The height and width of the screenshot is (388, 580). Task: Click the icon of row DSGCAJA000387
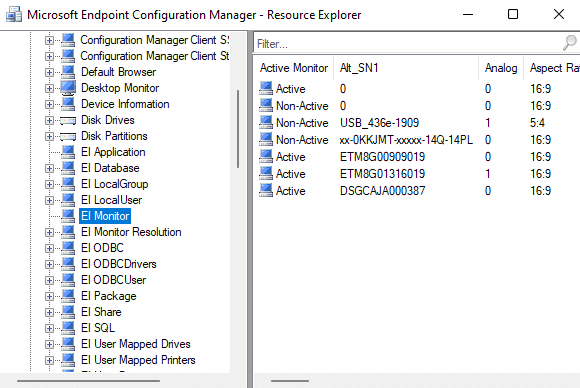[266, 190]
